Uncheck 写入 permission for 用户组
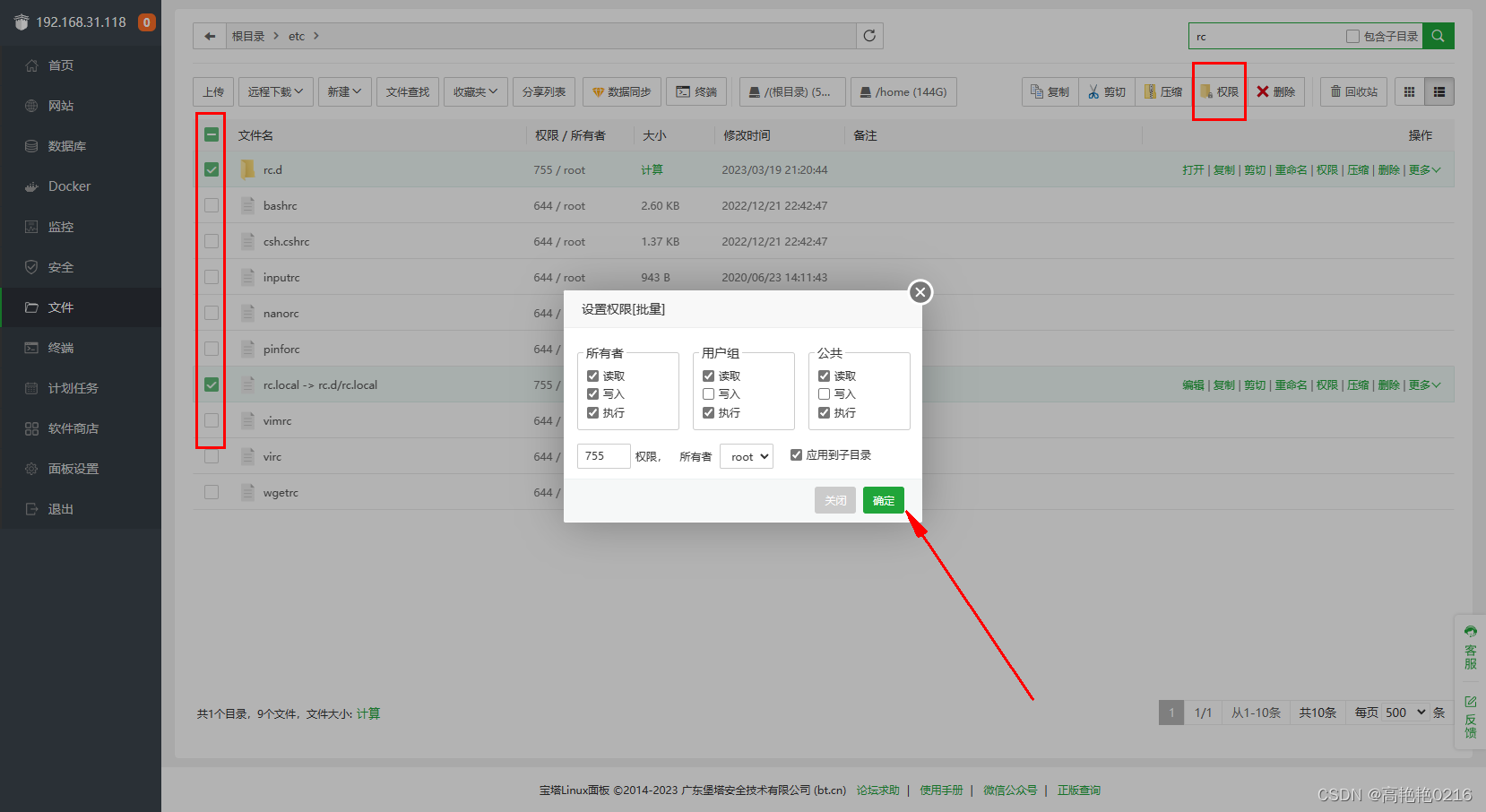This screenshot has width=1486, height=812. pos(708,393)
